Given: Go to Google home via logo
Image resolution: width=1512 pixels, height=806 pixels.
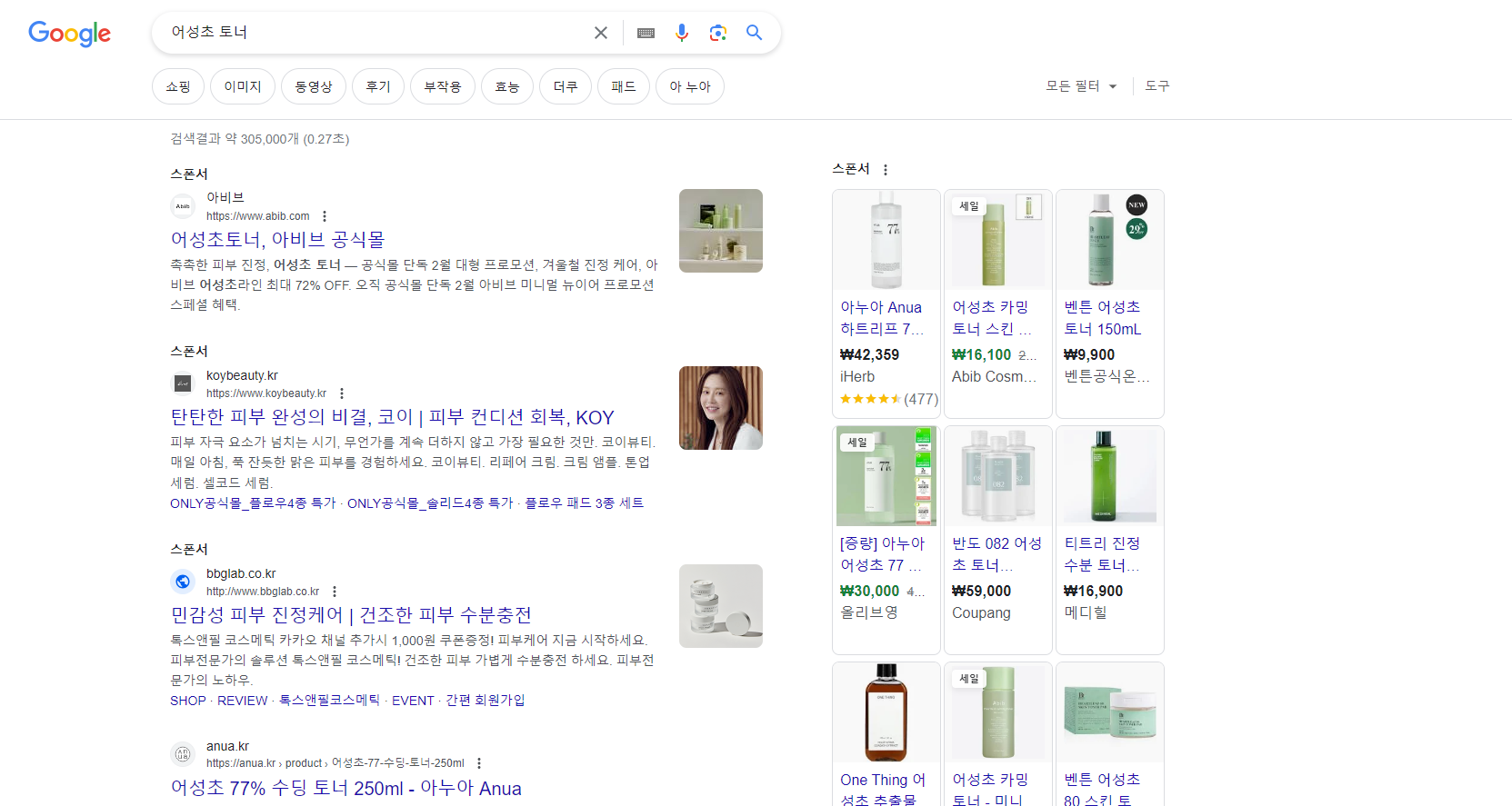Looking at the screenshot, I should 70,34.
